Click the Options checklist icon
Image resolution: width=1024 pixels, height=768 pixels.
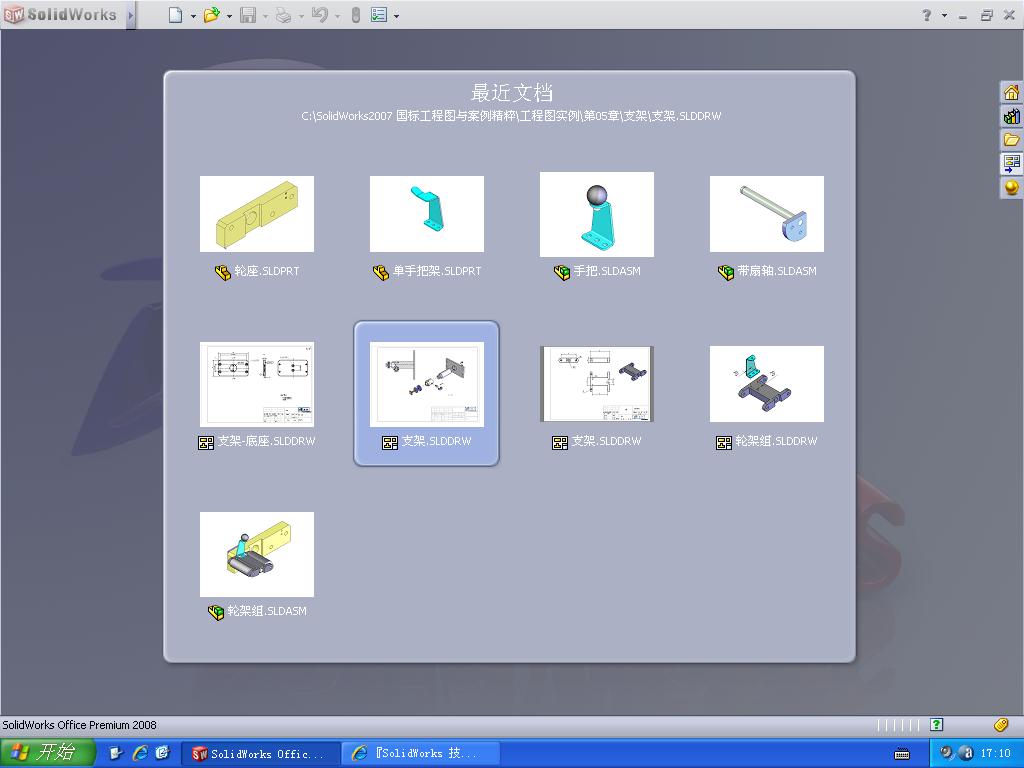[x=379, y=14]
